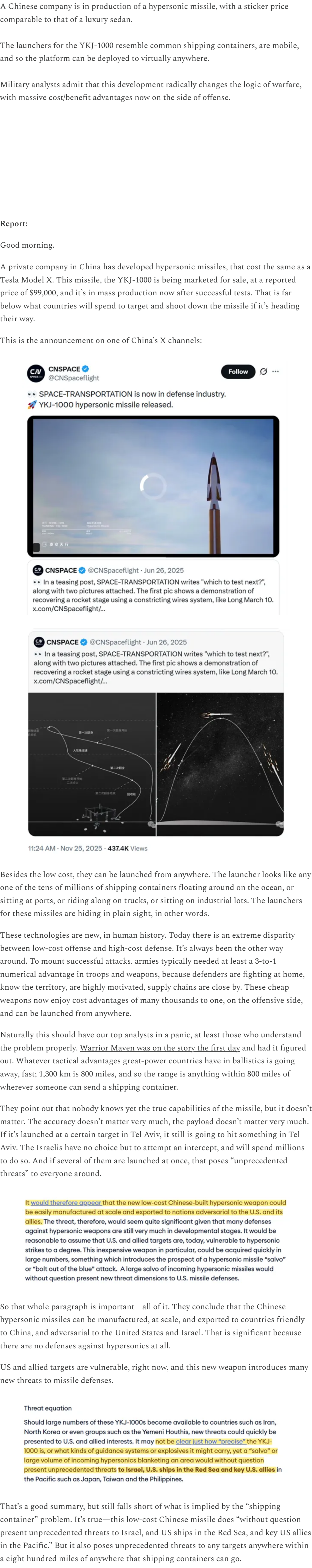Open the three-dot more options menu

click(x=275, y=371)
